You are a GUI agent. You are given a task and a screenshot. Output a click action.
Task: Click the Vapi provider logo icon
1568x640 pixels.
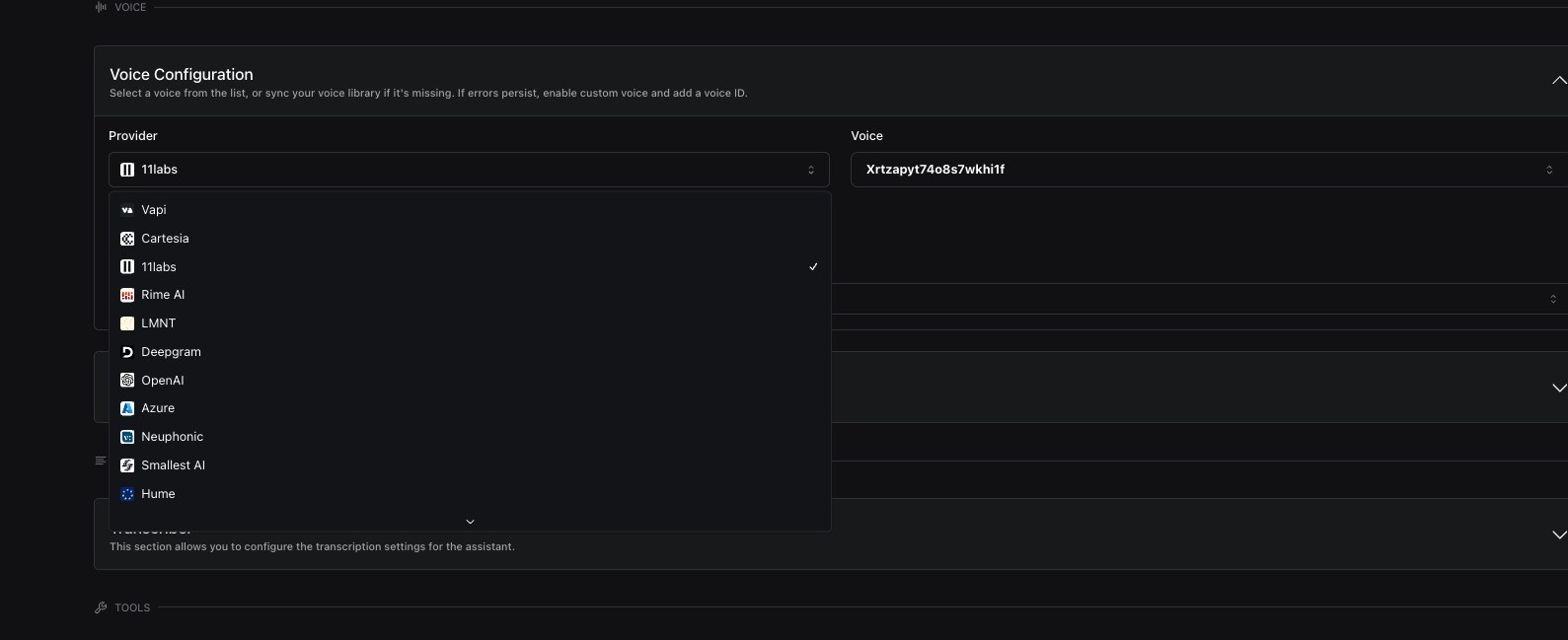coord(127,210)
